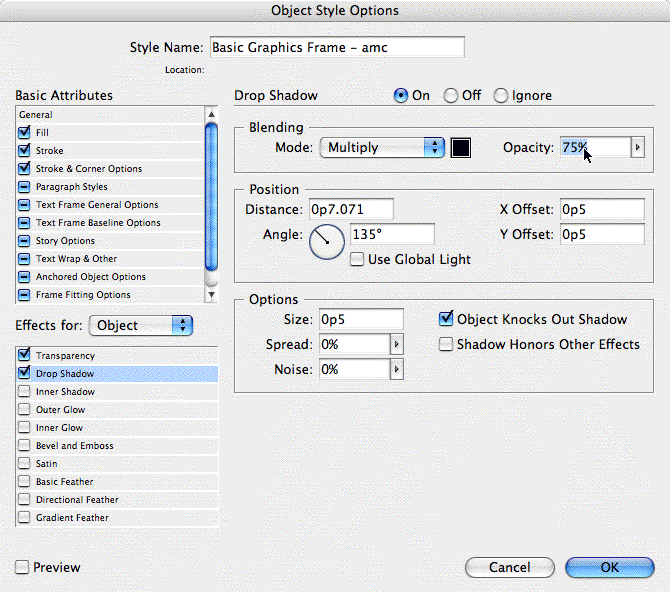
Task: Click attributes list scroll up arrow
Action: [211, 114]
